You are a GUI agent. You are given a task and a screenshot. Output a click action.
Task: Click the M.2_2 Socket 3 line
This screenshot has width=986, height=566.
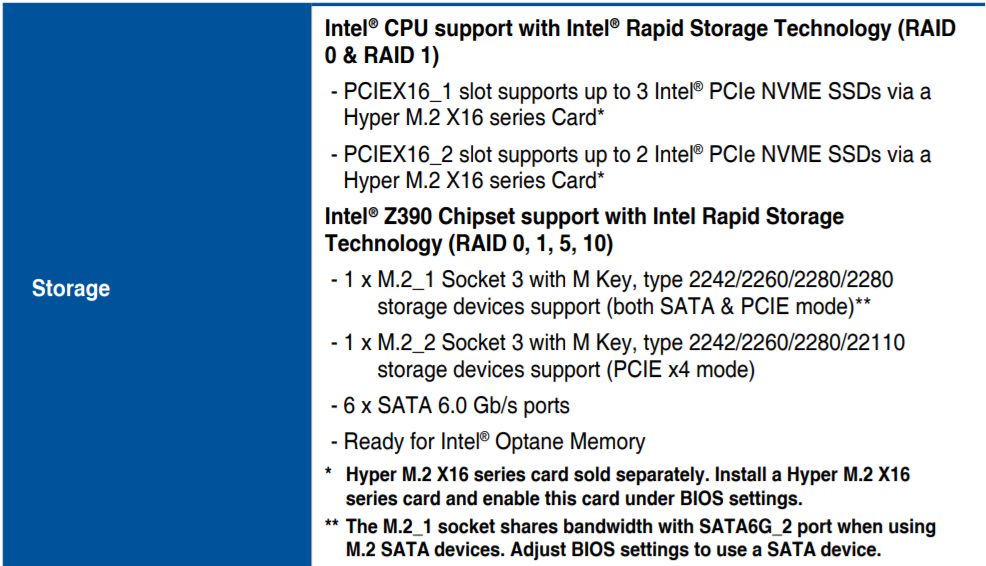[618, 356]
